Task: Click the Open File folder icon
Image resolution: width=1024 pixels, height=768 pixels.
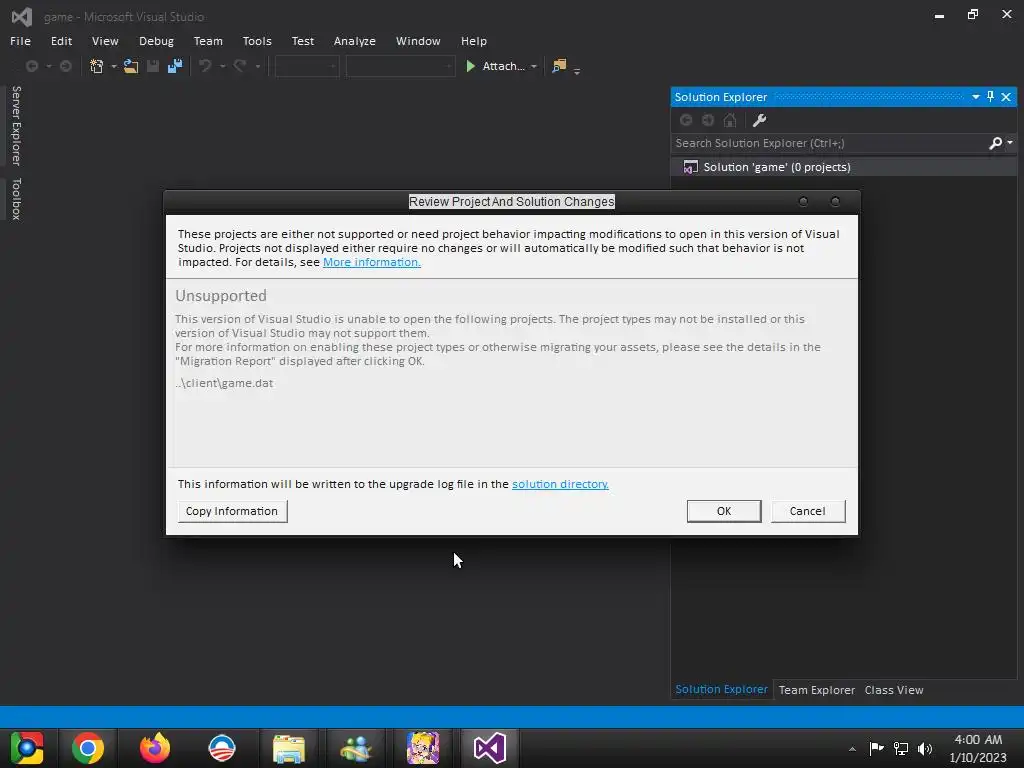Action: 131,66
